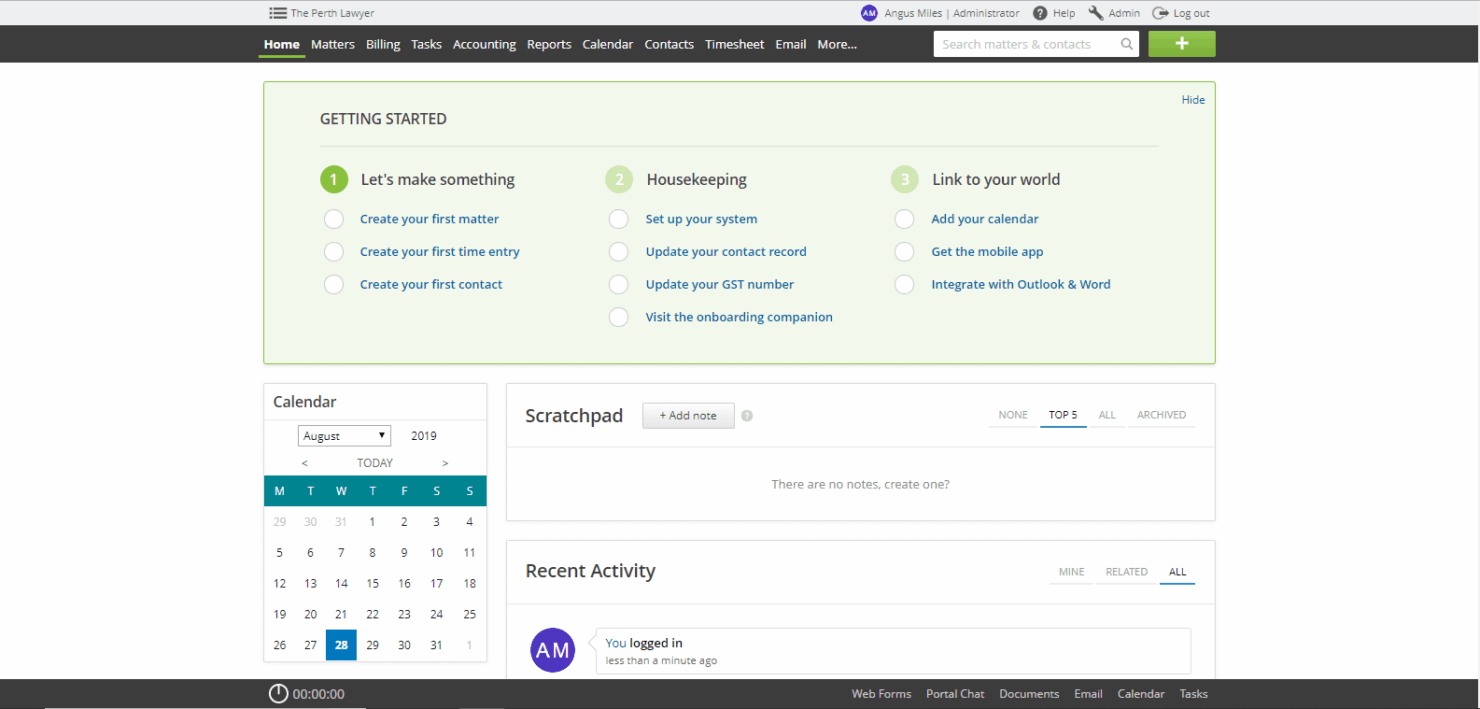Image resolution: width=1480 pixels, height=709 pixels.
Task: Tick circle for Visit the onboarding companion
Action: click(x=619, y=317)
